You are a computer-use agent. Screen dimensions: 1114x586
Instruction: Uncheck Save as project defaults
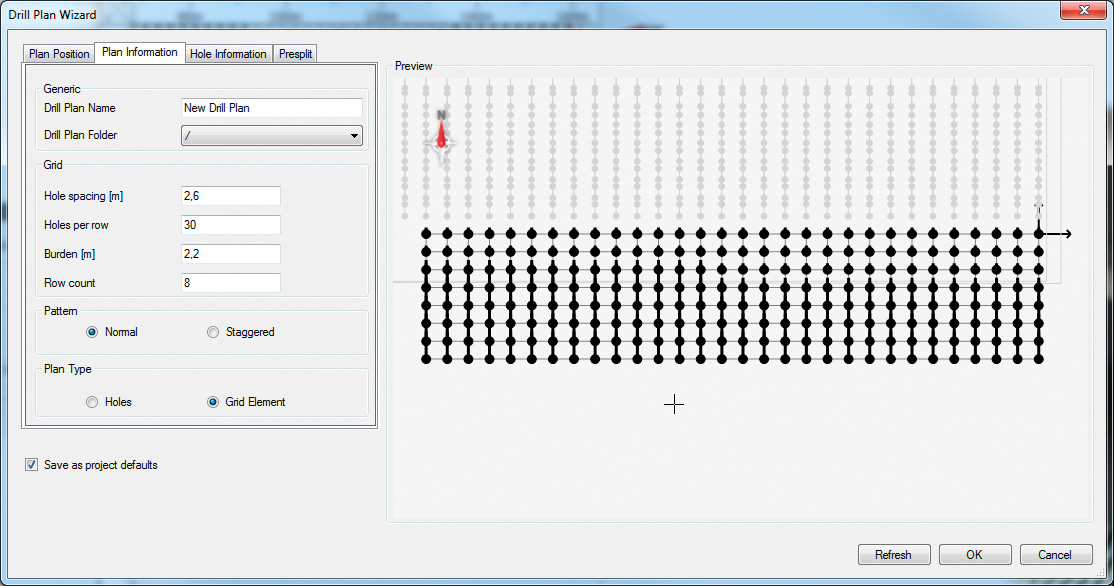pyautogui.click(x=31, y=464)
